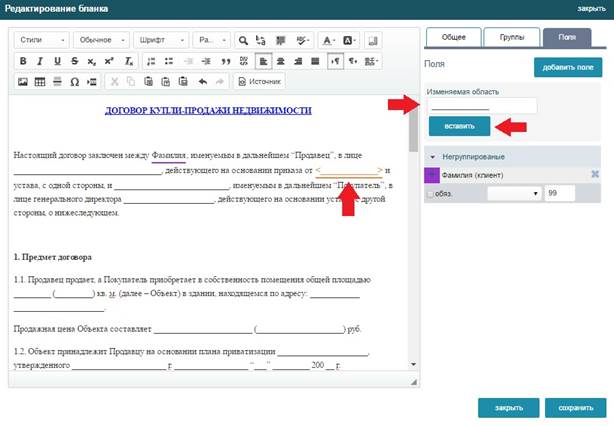Toggle bold formatting in the editor
This screenshot has height=426, width=614.
coord(24,61)
